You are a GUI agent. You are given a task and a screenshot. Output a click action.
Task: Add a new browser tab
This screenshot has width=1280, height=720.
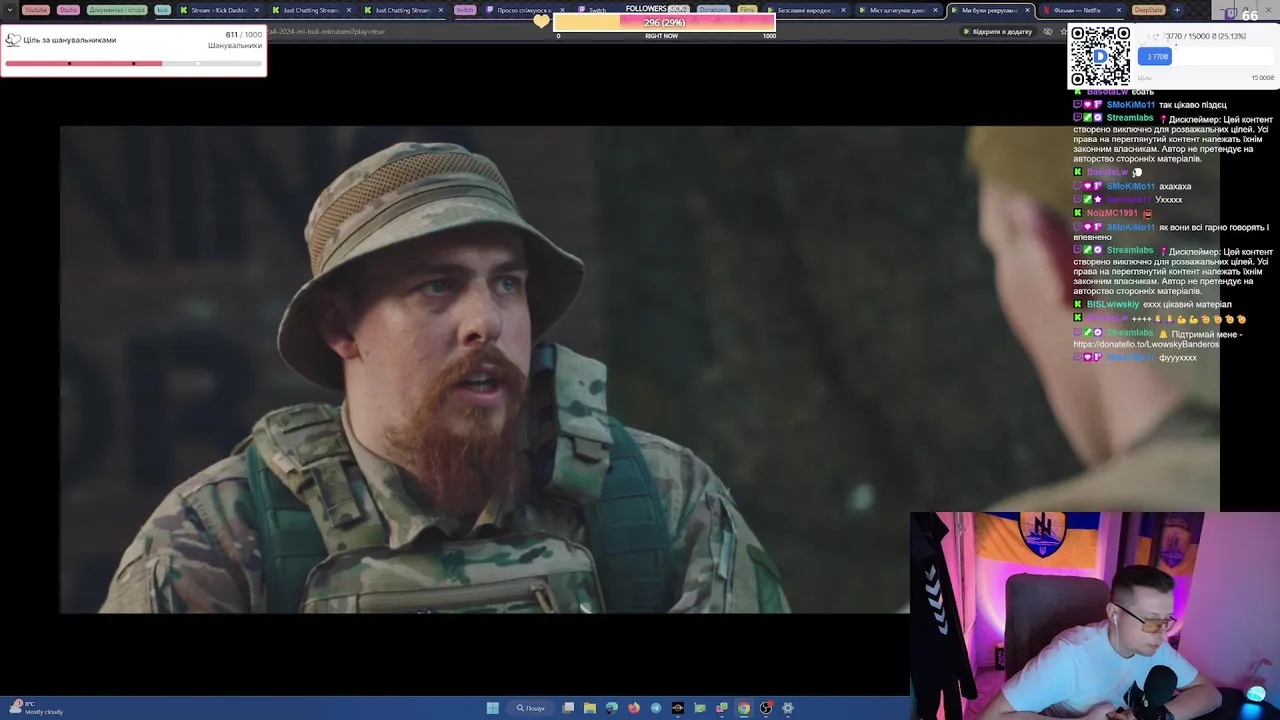click(1177, 10)
